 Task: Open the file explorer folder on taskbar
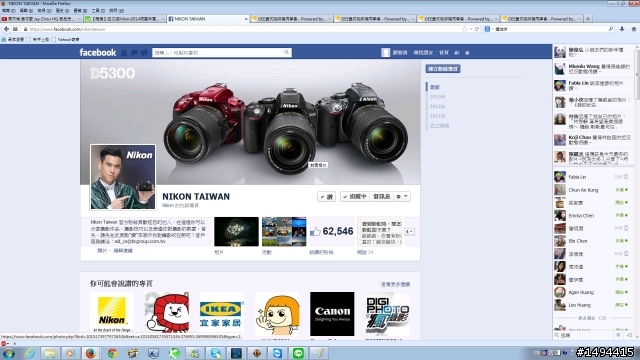pos(50,353)
